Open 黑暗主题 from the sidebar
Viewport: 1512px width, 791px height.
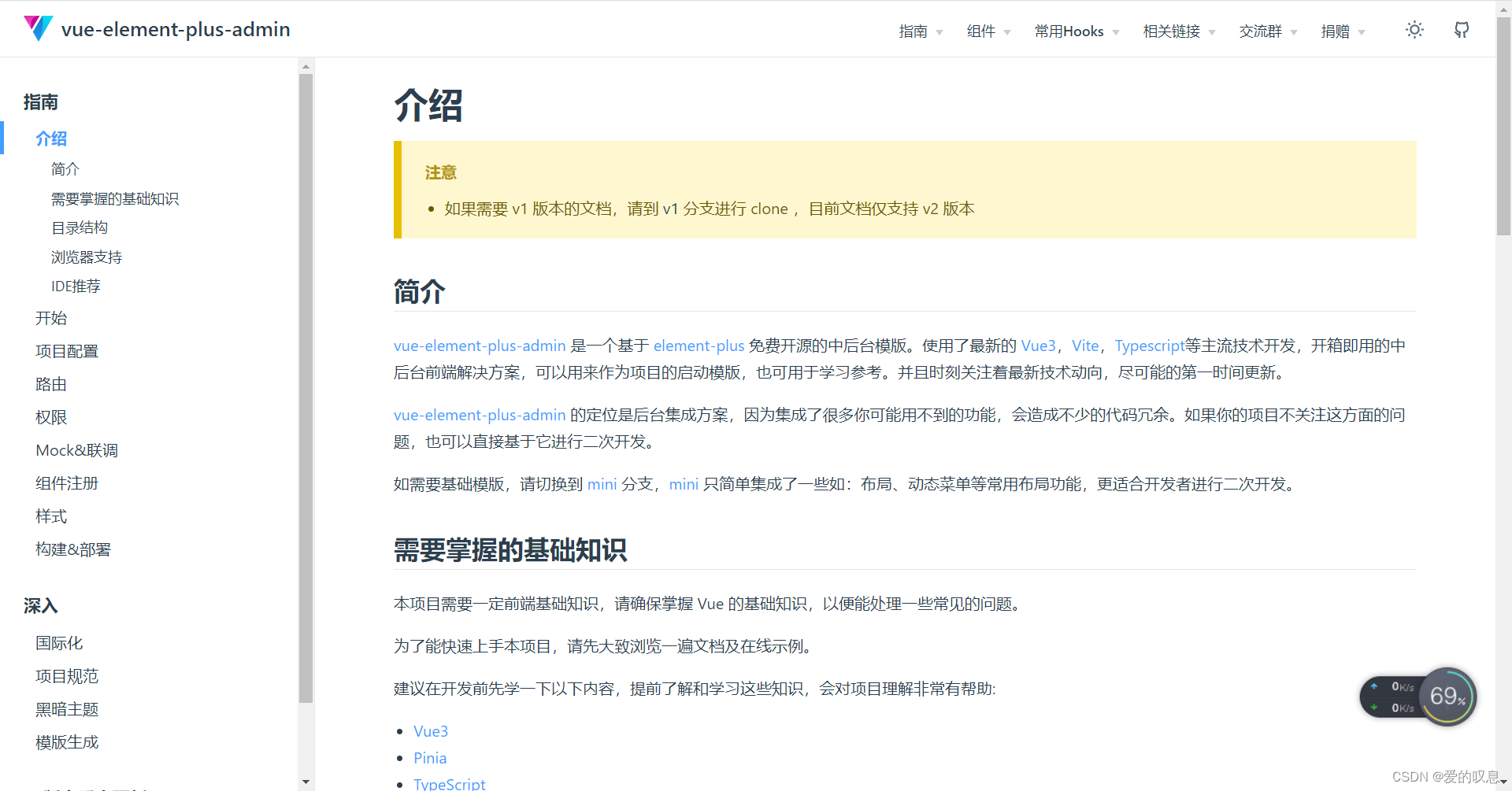66,708
